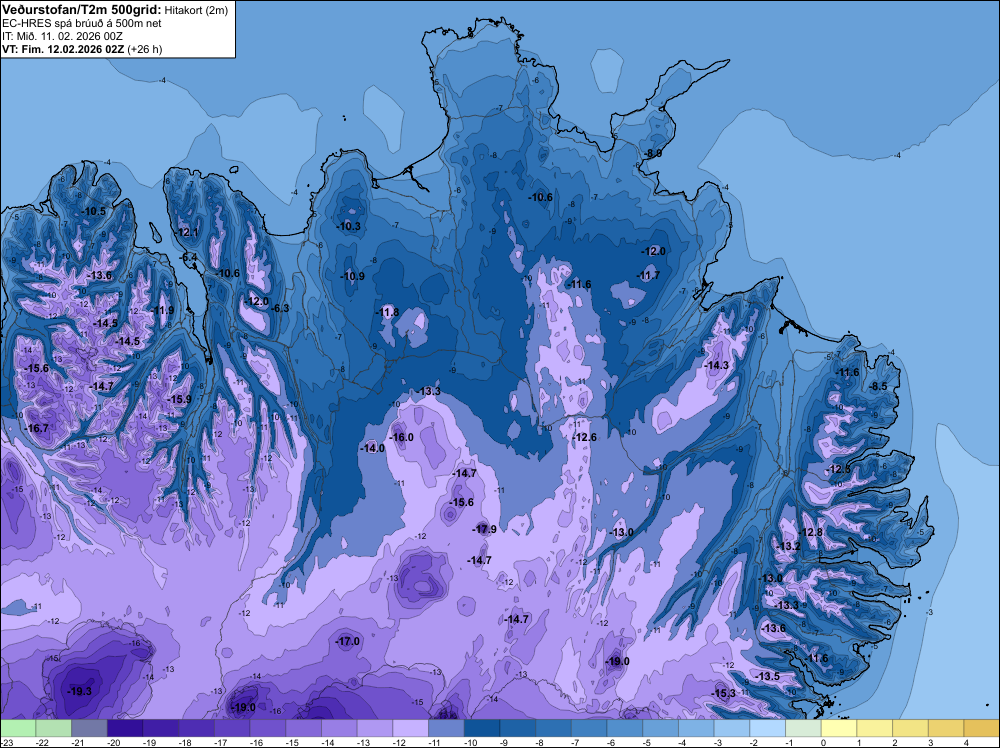Select the darkest purple legend swatch labeled -20
This screenshot has width=1000, height=748.
125,728
